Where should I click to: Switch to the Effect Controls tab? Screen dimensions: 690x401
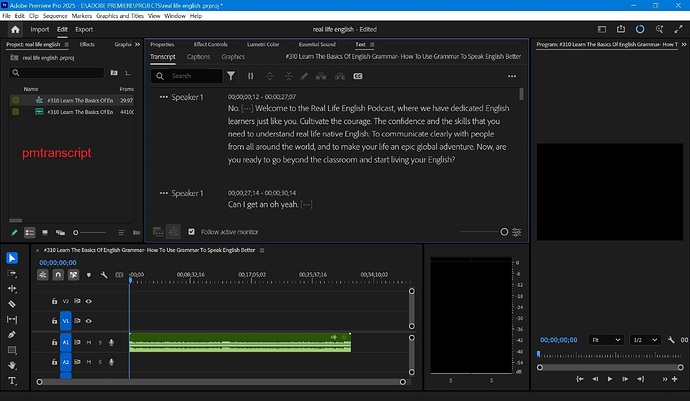click(211, 44)
